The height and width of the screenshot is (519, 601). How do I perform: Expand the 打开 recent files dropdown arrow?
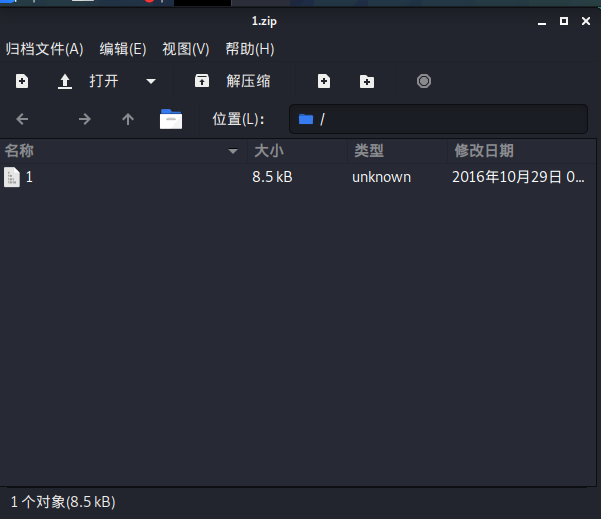(x=151, y=81)
